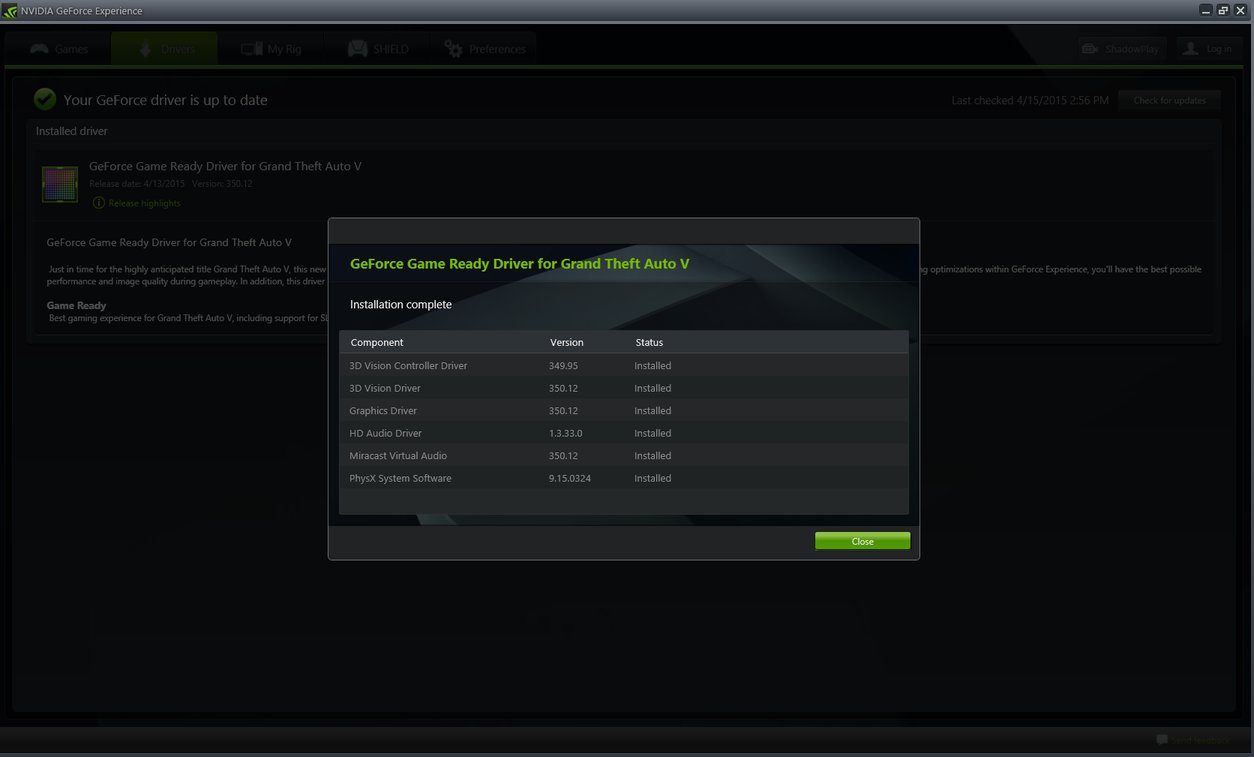This screenshot has width=1254, height=757.
Task: Click the Installed driver section heading
Action: 72,131
